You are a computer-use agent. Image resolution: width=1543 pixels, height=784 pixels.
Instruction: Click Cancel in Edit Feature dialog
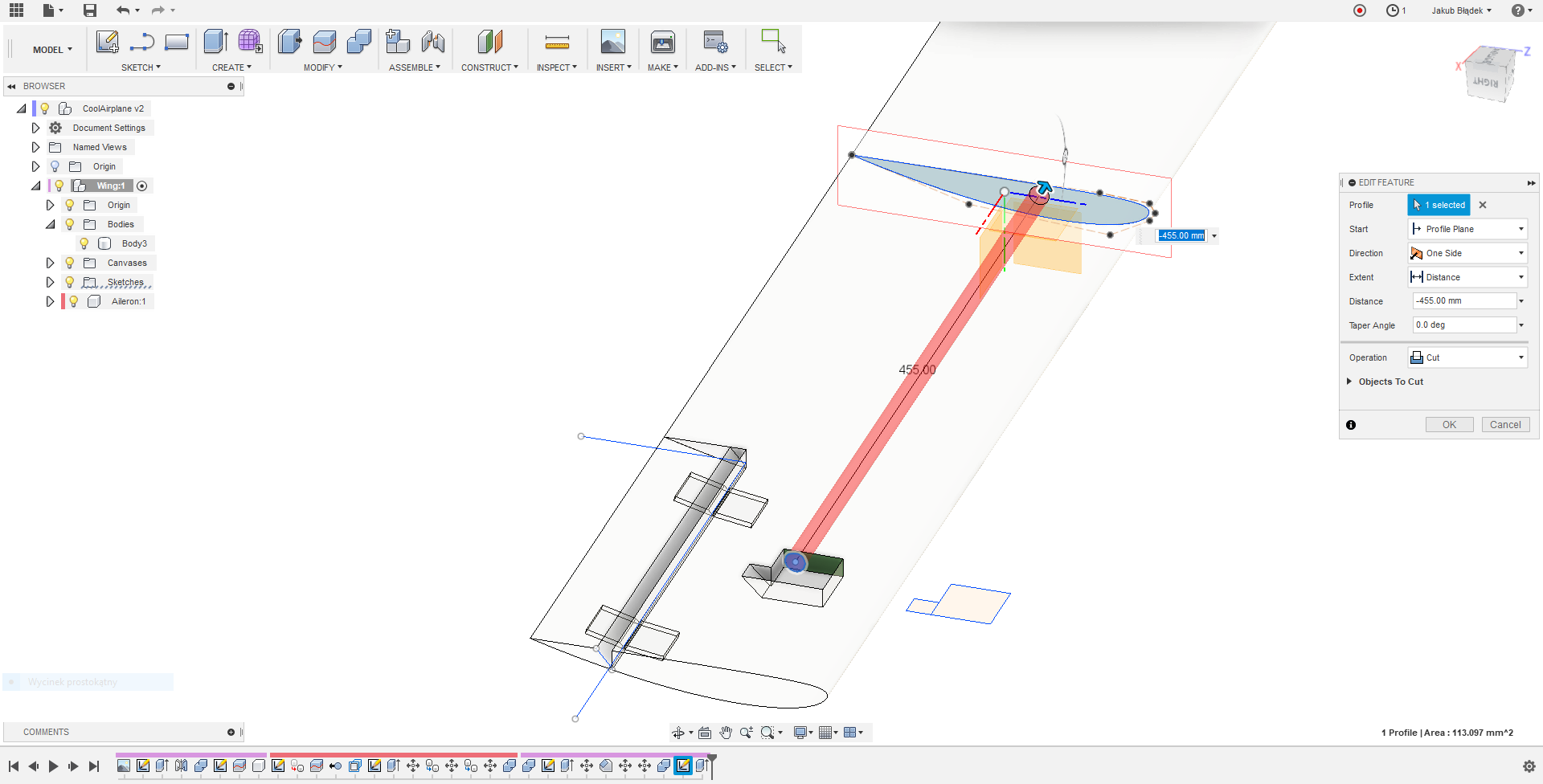click(x=1505, y=425)
